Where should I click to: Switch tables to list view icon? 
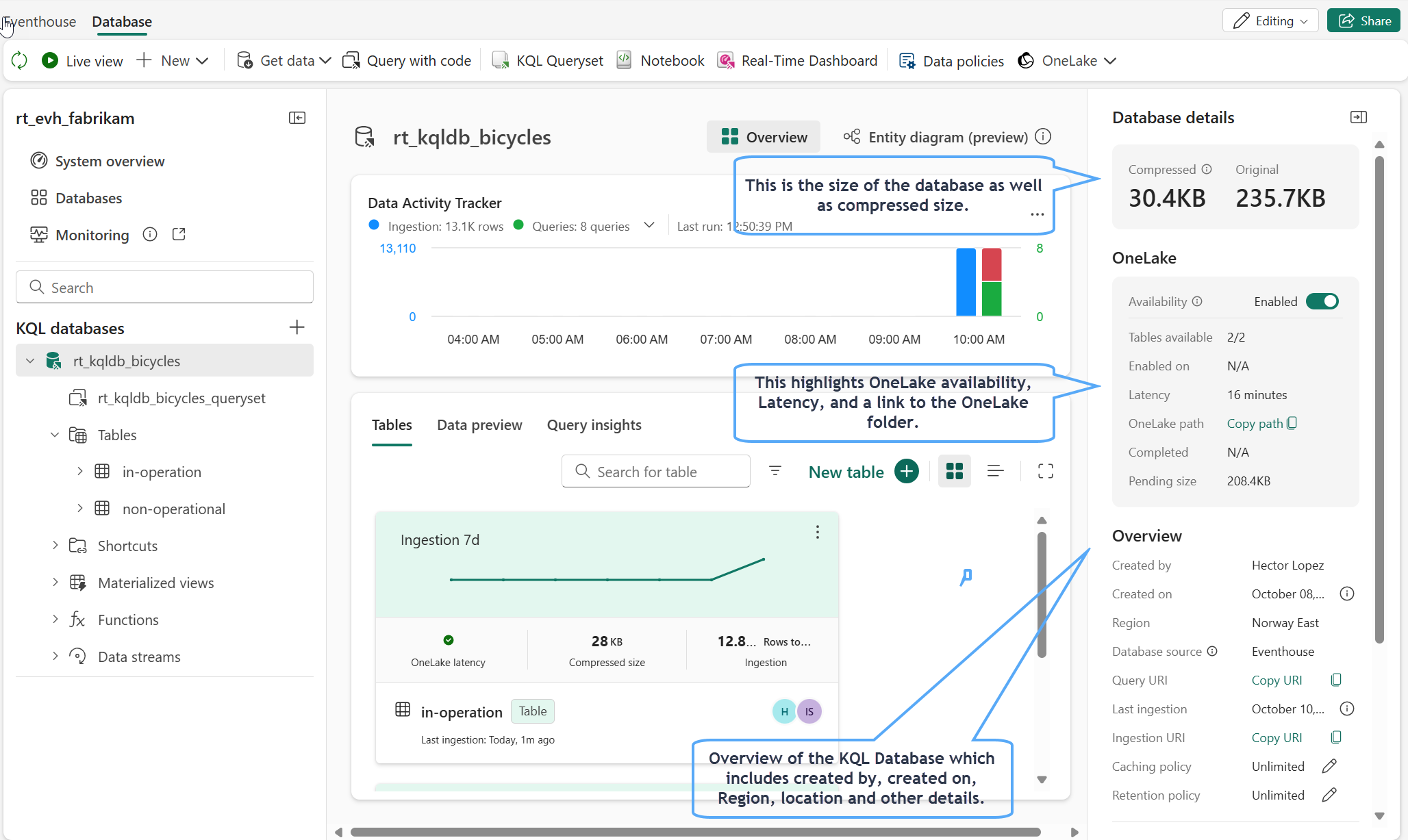(x=995, y=471)
